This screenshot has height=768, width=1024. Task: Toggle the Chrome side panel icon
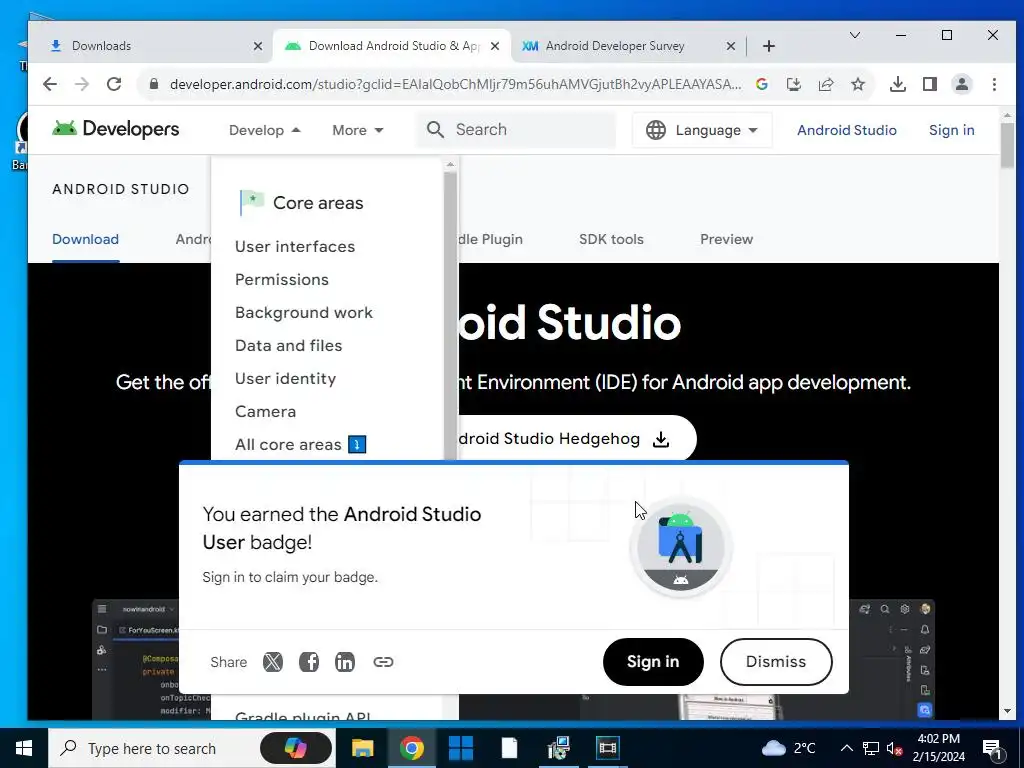click(x=930, y=84)
